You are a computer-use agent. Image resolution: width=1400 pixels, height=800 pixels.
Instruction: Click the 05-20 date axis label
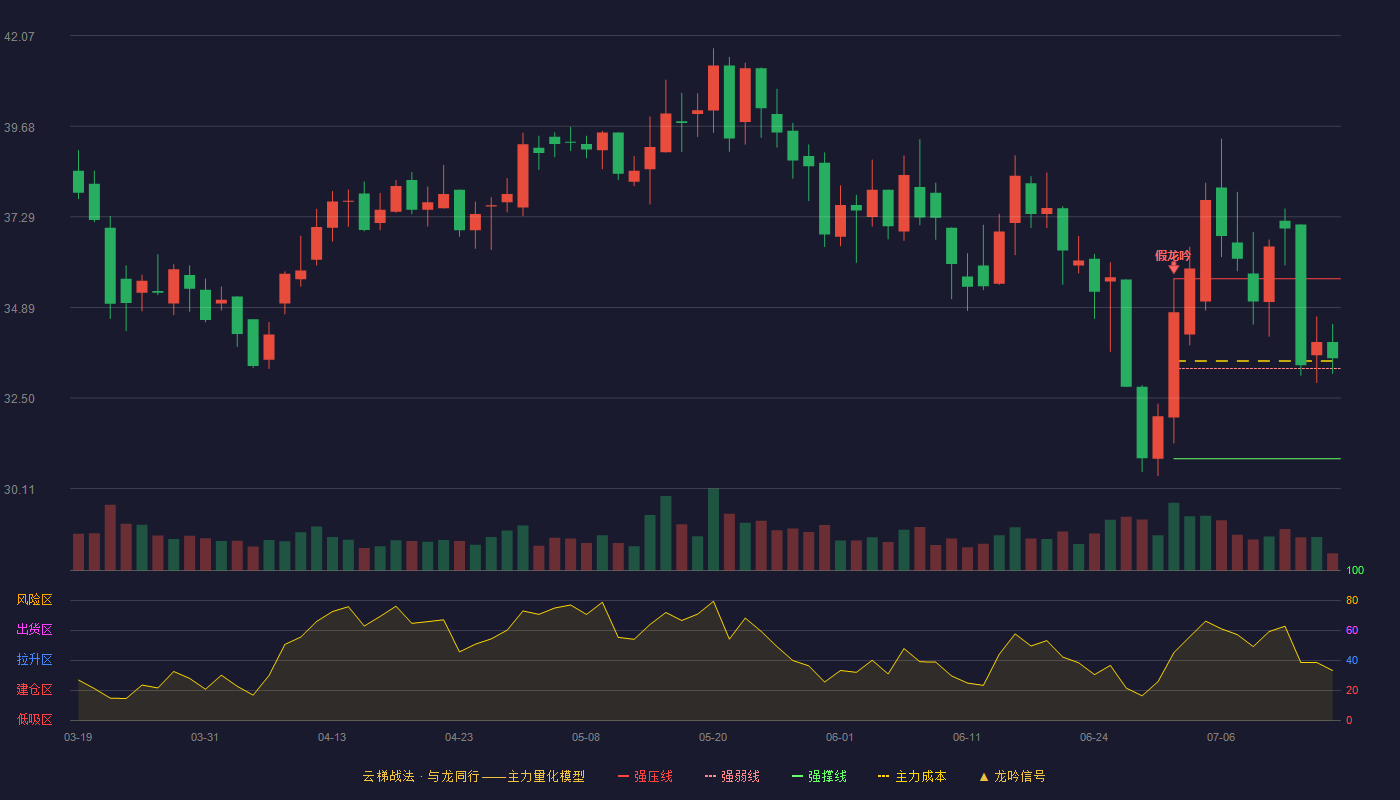point(713,737)
